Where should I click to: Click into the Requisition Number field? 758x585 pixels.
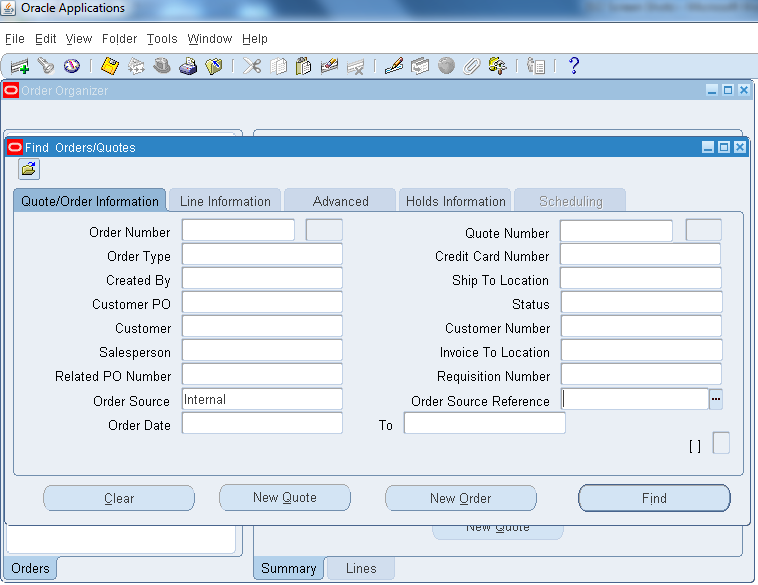pos(641,375)
